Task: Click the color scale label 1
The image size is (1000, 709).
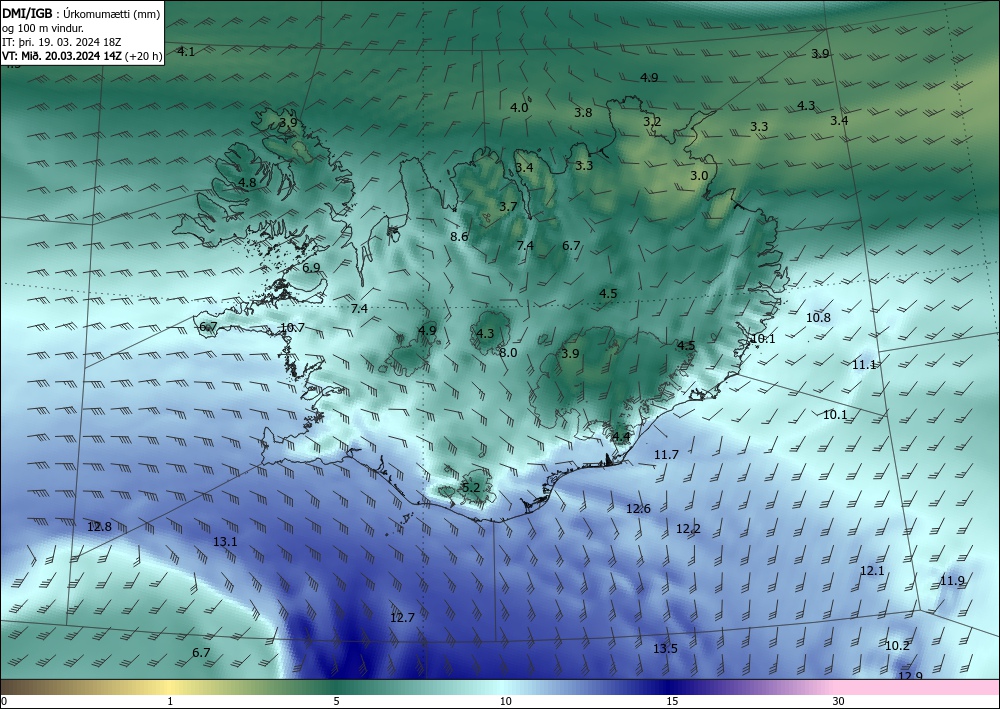Action: click(x=170, y=701)
